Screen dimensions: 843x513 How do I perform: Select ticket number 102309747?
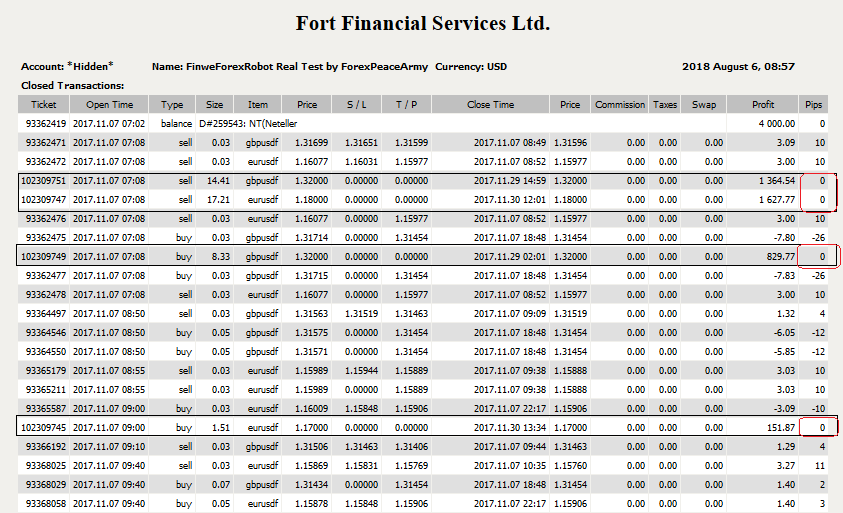coord(44,200)
